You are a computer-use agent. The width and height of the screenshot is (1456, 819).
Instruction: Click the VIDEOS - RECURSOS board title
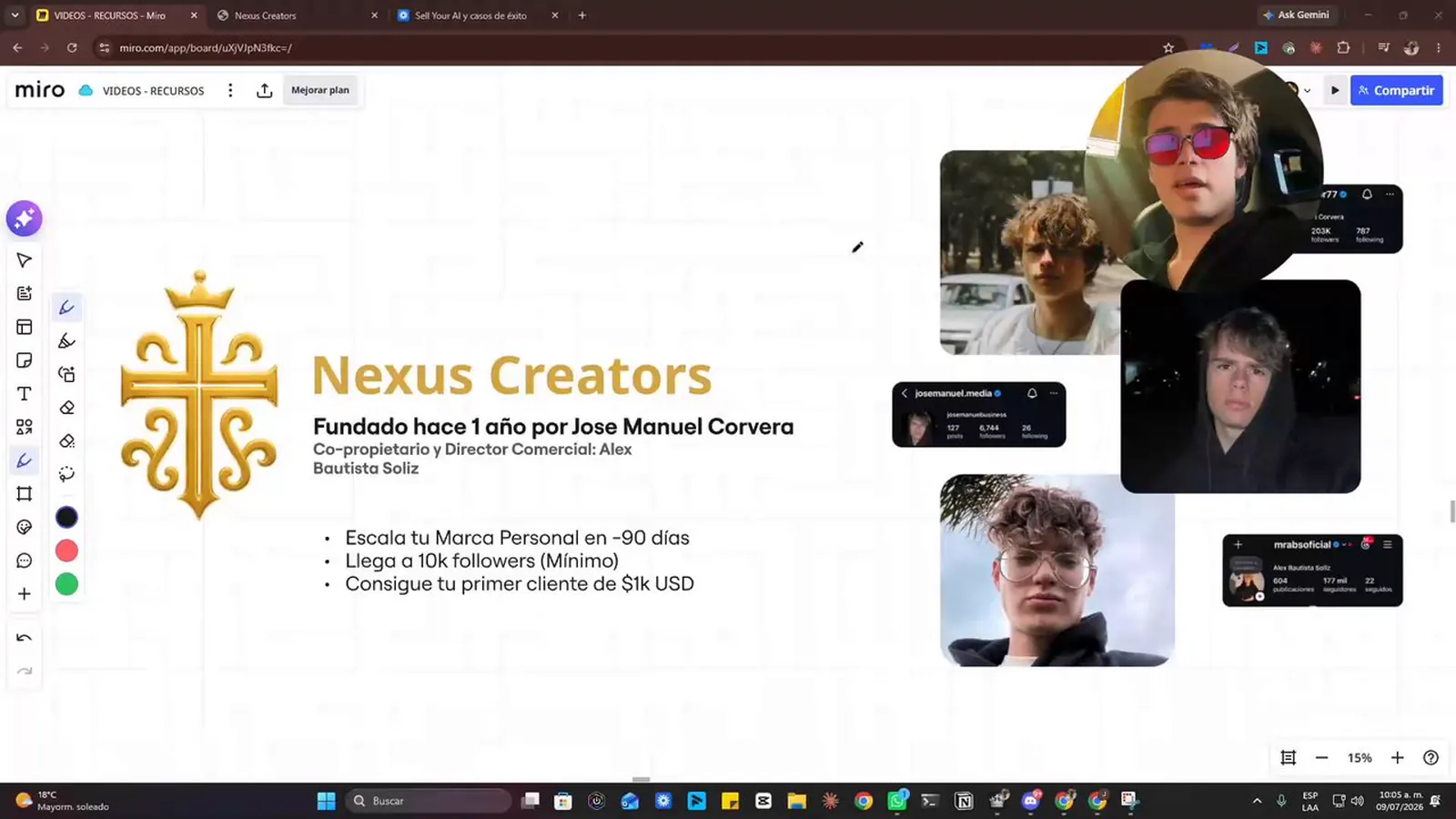(153, 91)
